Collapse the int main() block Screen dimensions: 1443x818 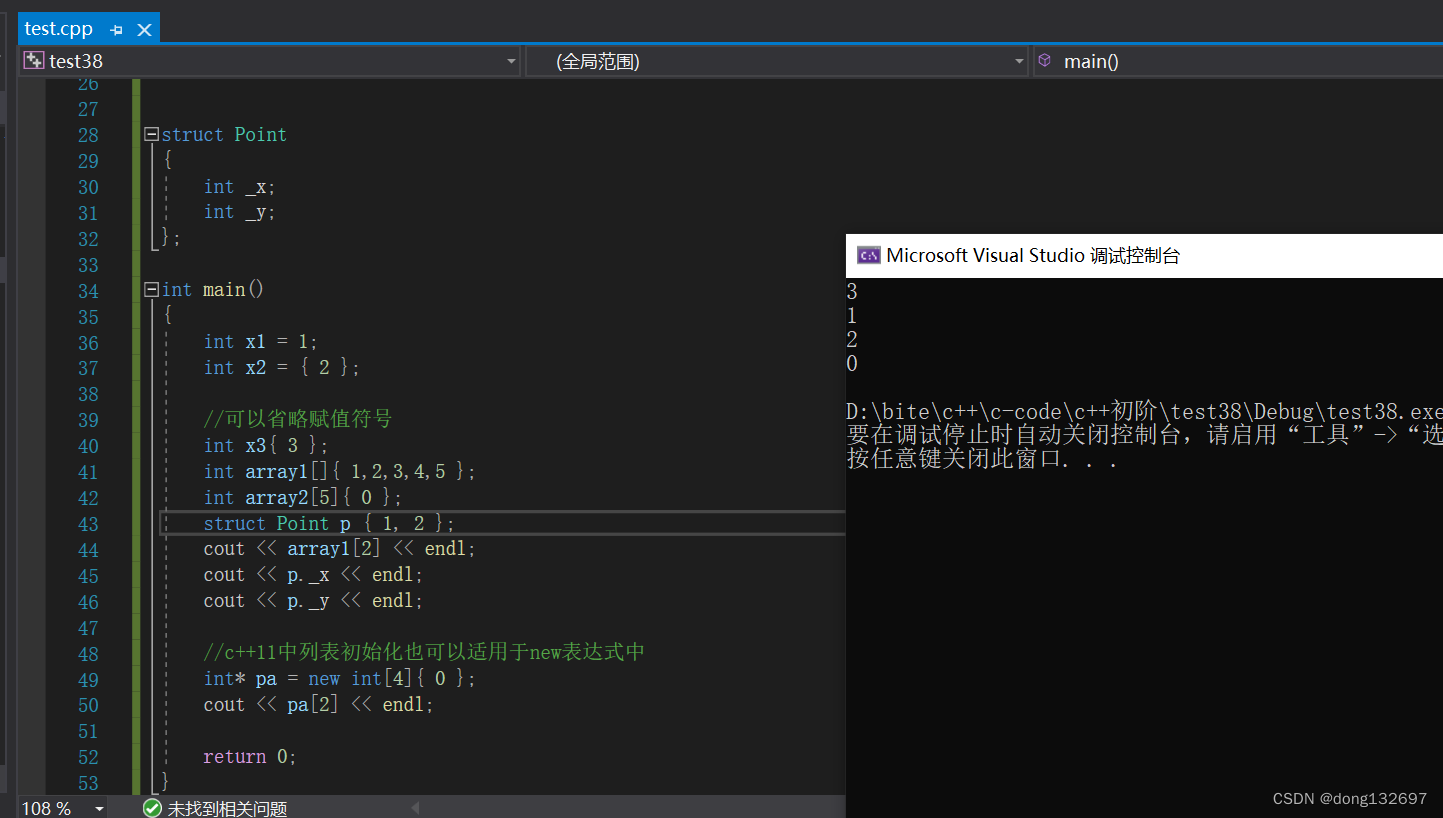click(x=151, y=289)
